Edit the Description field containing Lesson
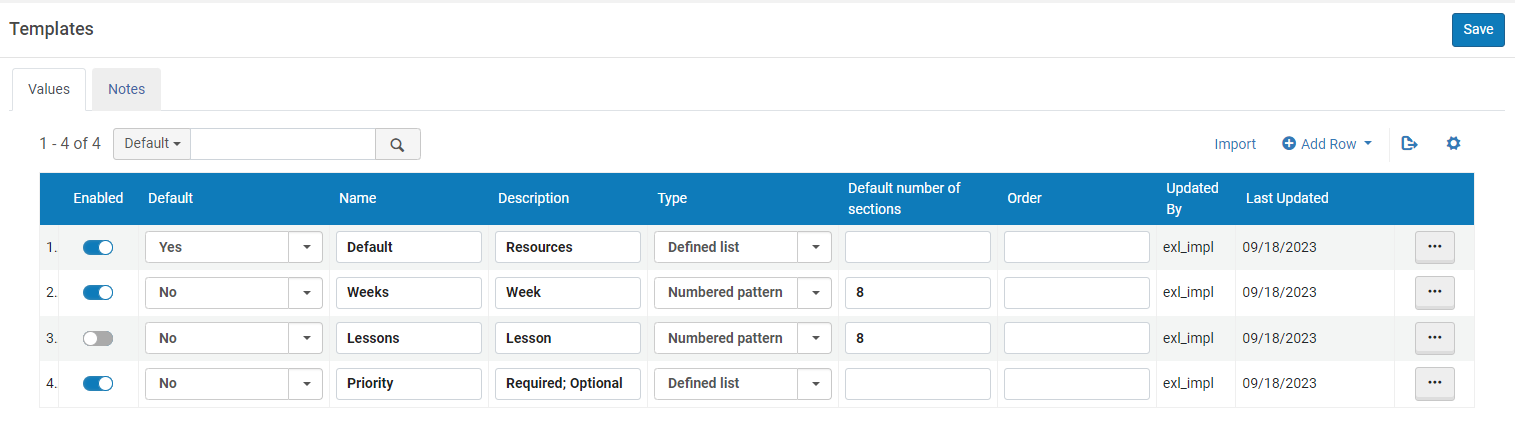This screenshot has width=1515, height=423. tap(568, 338)
